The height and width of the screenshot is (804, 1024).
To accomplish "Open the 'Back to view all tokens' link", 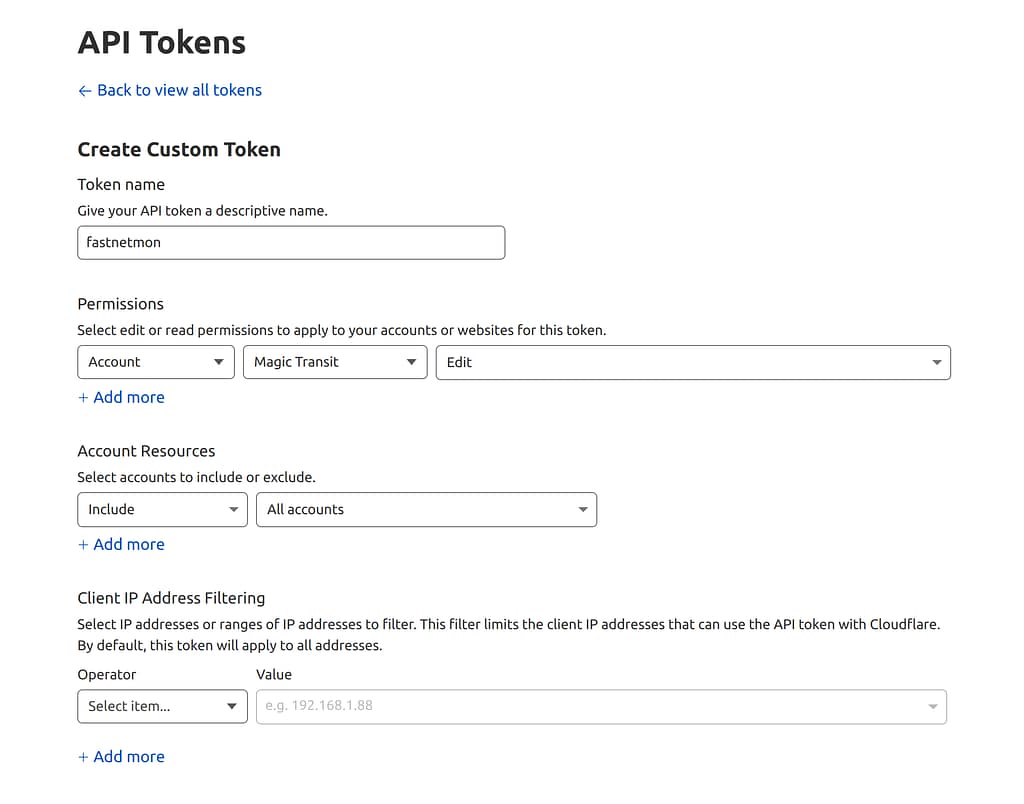I will pos(179,90).
